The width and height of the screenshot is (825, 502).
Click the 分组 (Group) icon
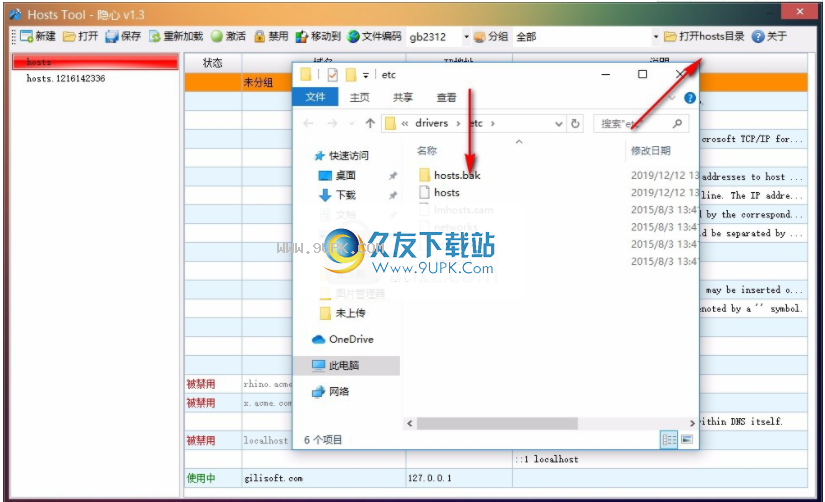(x=479, y=36)
